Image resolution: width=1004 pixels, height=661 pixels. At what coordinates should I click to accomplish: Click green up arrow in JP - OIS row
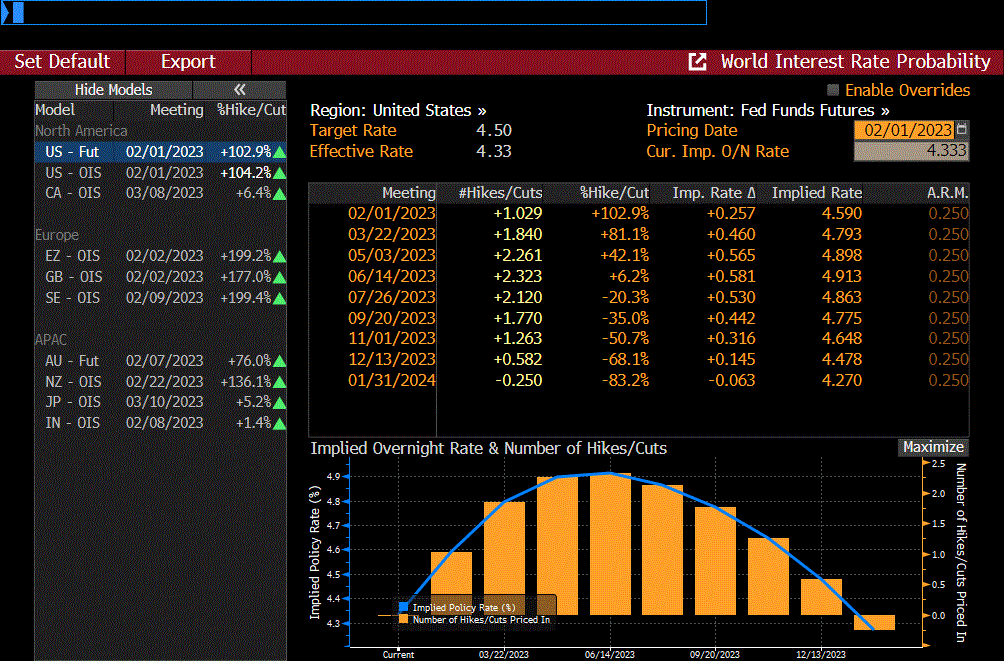click(279, 402)
